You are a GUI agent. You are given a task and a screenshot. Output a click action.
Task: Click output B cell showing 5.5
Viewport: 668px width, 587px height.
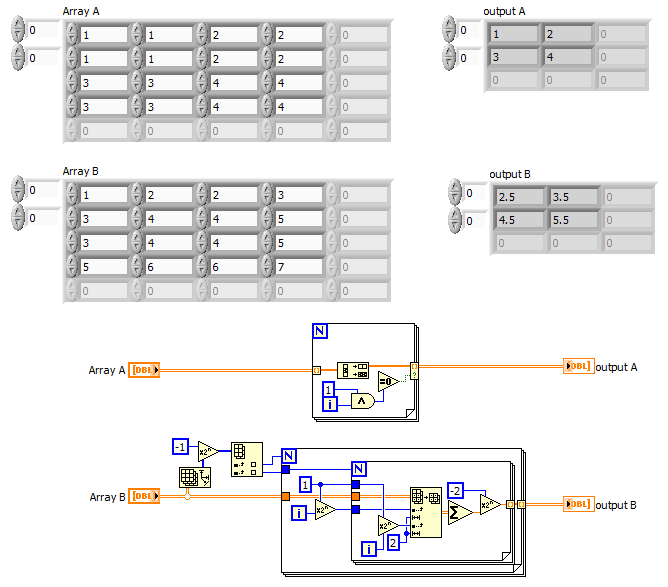[573, 220]
